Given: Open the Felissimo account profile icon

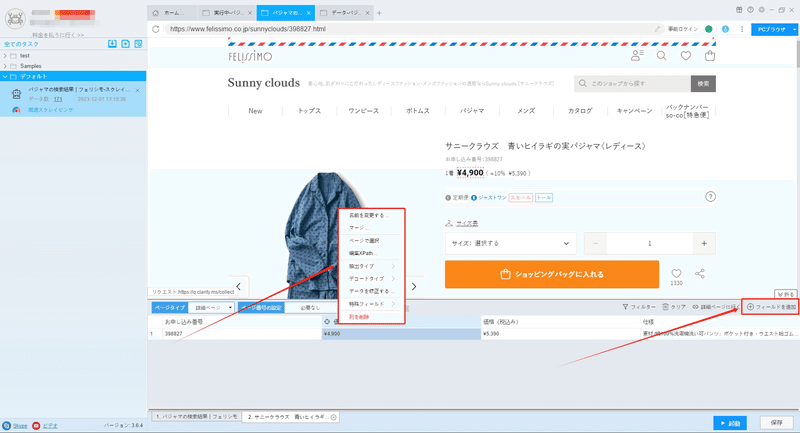Looking at the screenshot, I should (637, 56).
